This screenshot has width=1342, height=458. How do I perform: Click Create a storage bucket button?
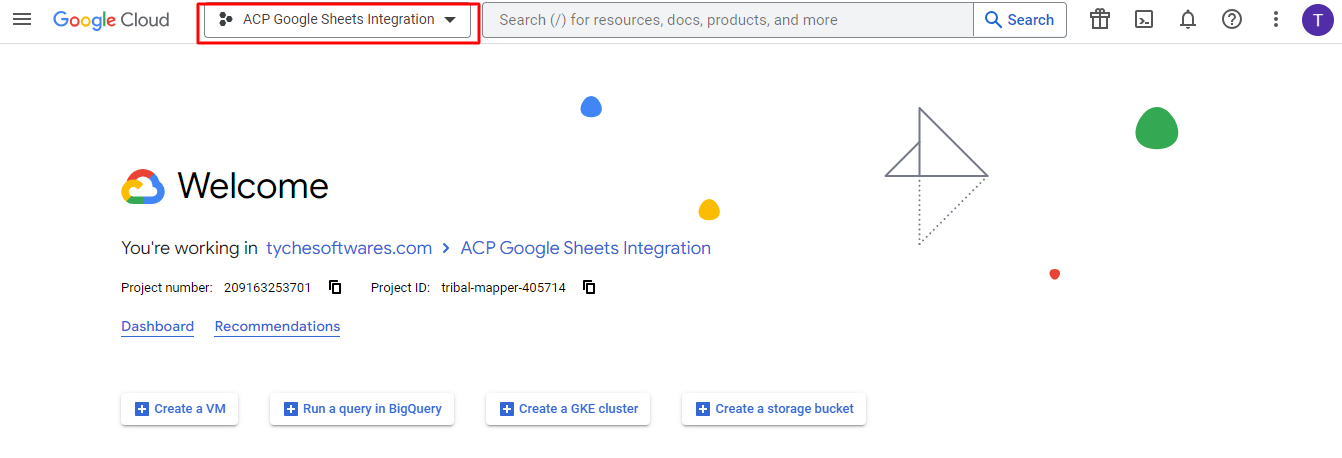click(x=774, y=409)
